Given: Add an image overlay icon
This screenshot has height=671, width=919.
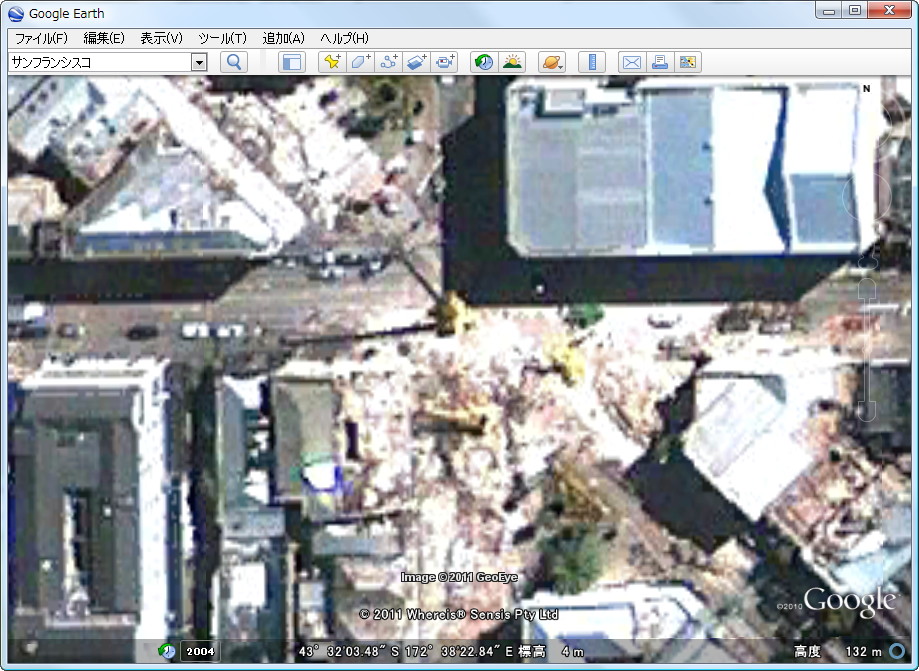Looking at the screenshot, I should coord(416,62).
